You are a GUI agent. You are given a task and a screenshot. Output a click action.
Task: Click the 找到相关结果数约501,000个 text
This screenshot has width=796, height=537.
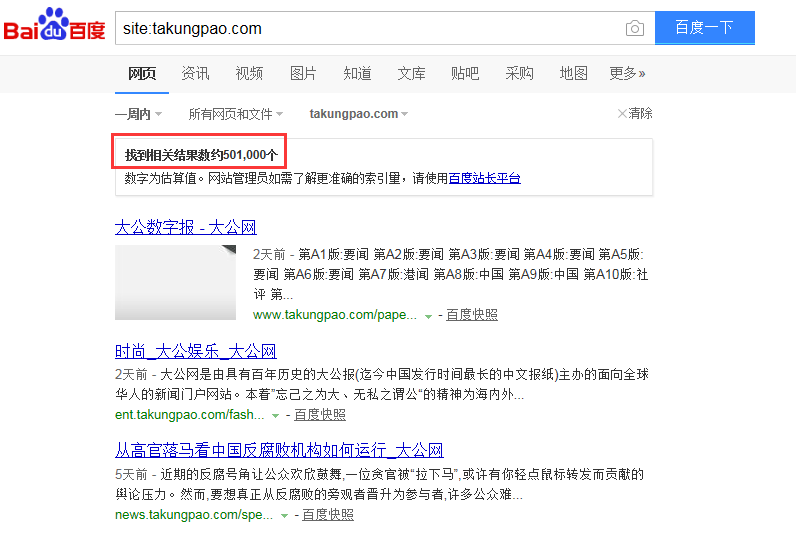(x=201, y=155)
